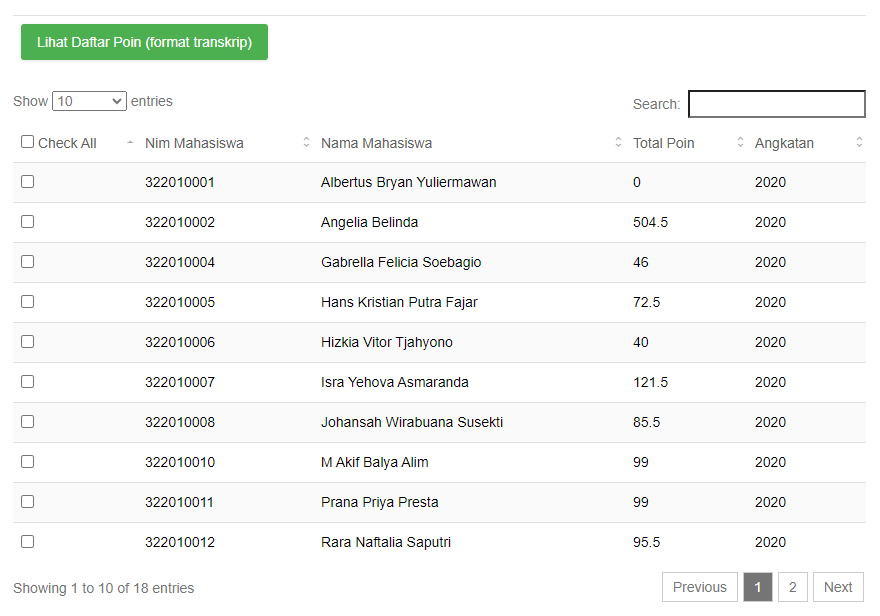Click the sort arrows for Nim Mahasiswa column
This screenshot has width=880, height=616.
[x=306, y=142]
